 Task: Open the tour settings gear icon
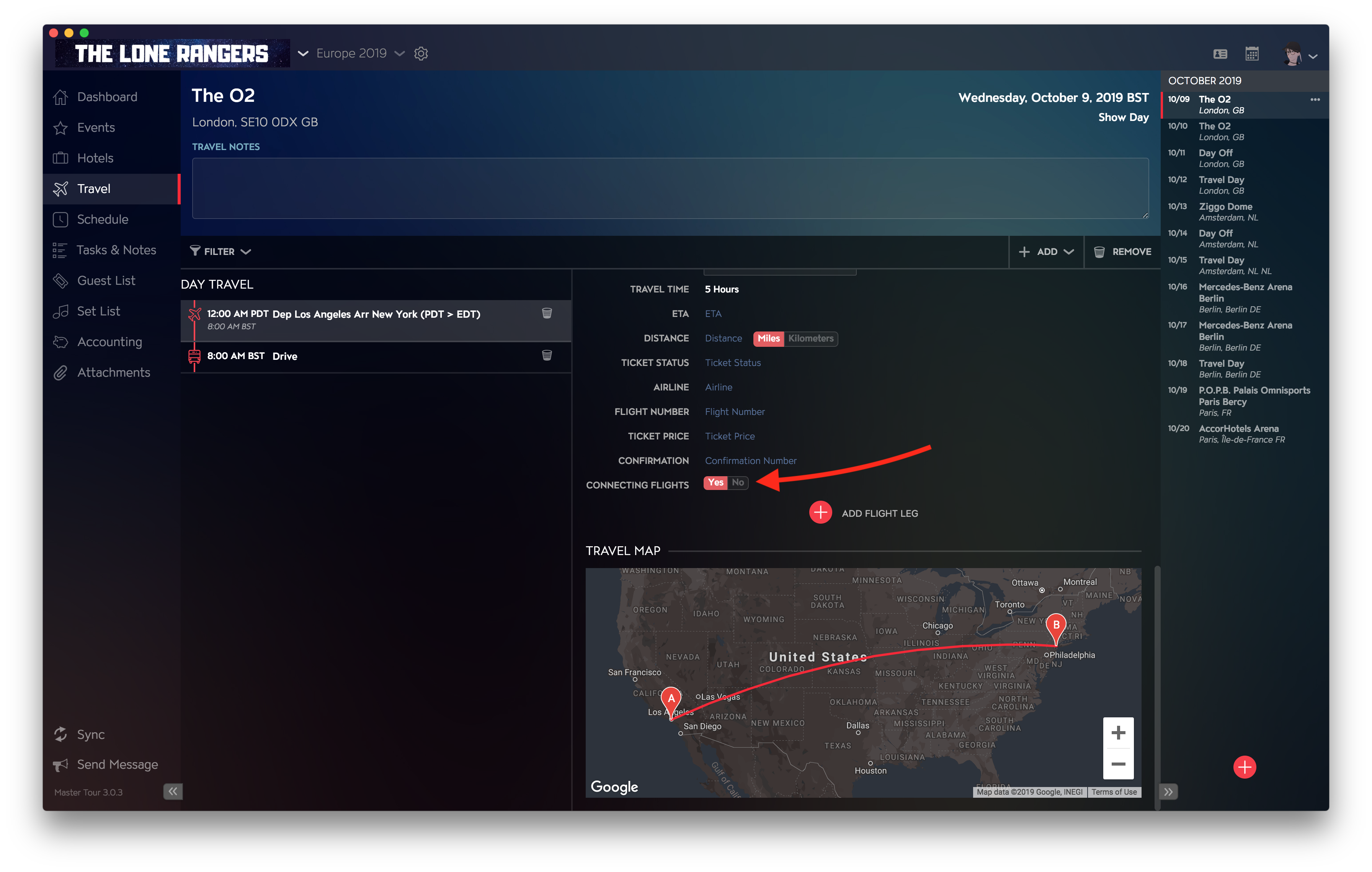pyautogui.click(x=421, y=54)
